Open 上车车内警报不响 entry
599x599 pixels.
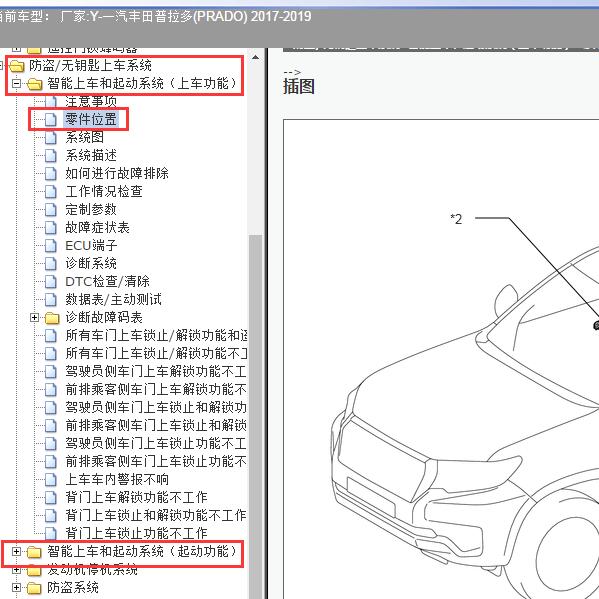tap(117, 479)
